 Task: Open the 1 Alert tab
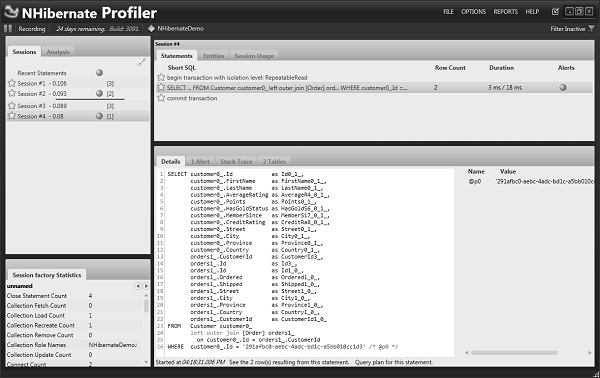[x=200, y=161]
